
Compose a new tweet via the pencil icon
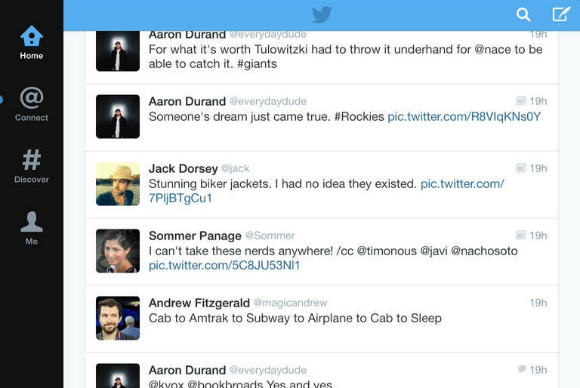(x=561, y=14)
